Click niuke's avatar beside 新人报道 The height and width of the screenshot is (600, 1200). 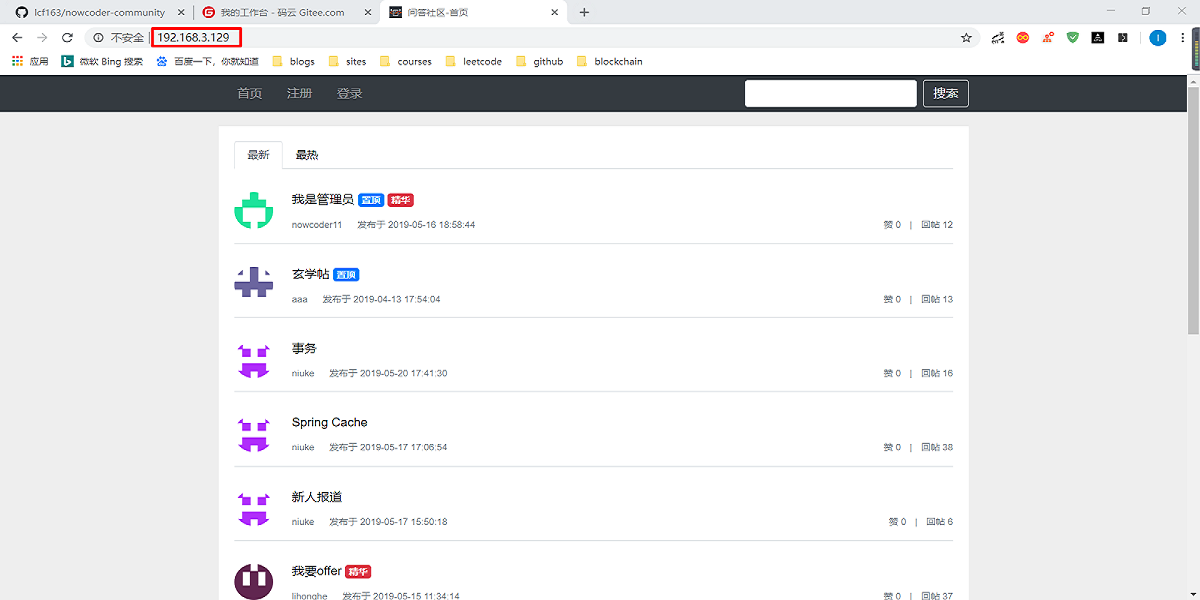coord(254,507)
